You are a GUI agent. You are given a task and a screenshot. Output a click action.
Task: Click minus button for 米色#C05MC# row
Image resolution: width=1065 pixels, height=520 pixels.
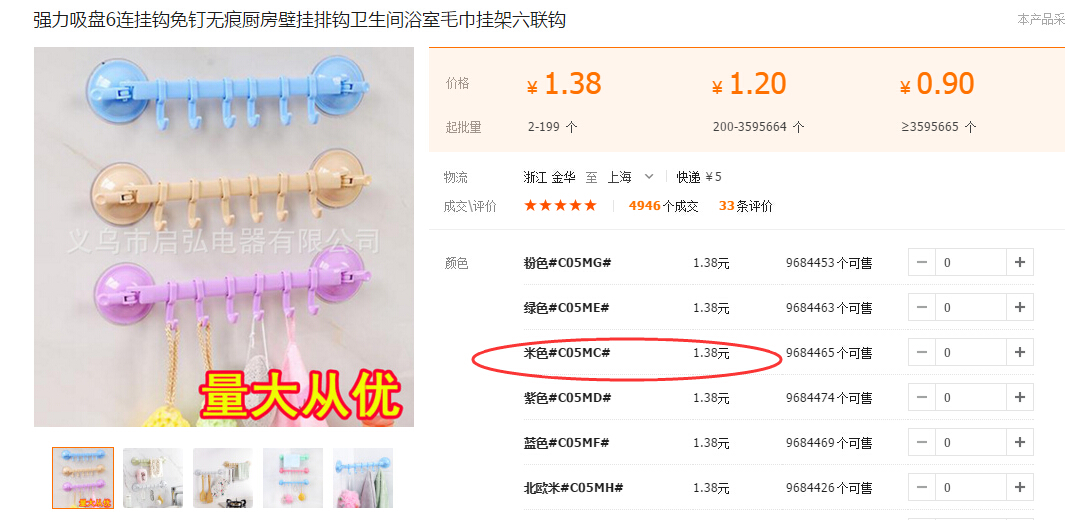922,352
